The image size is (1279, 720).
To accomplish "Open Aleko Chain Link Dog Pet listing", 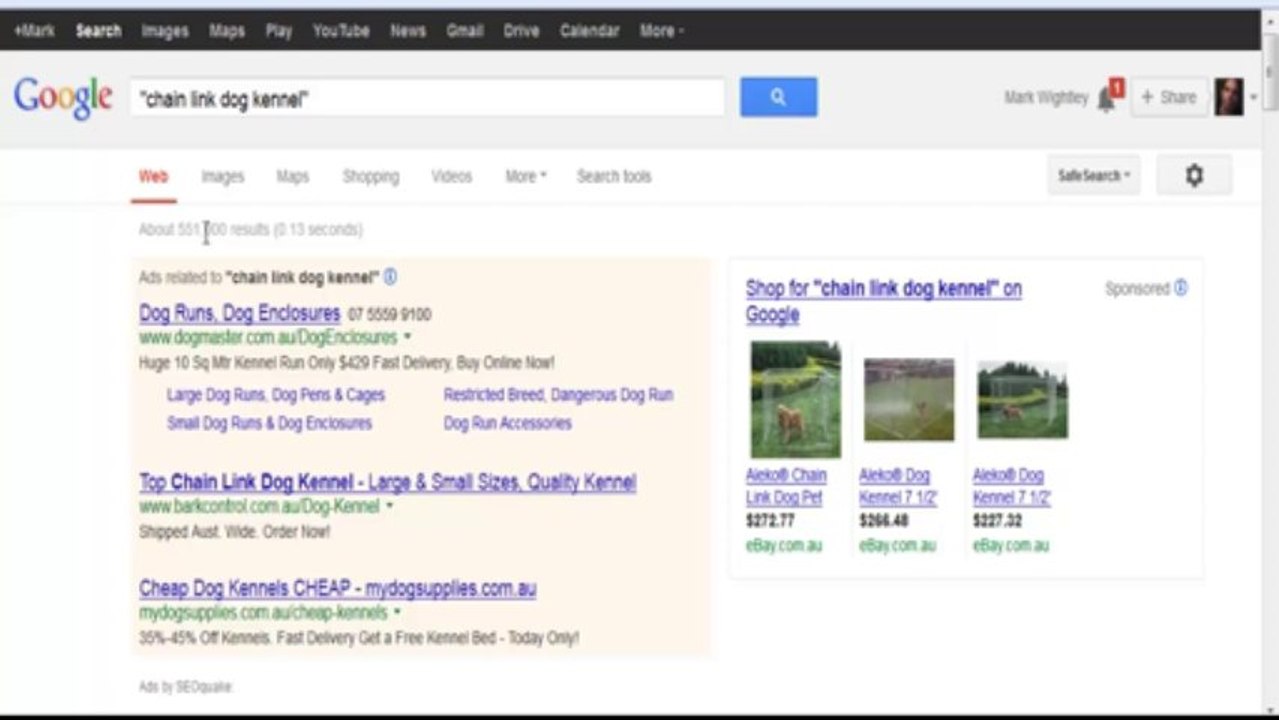I will coord(786,486).
